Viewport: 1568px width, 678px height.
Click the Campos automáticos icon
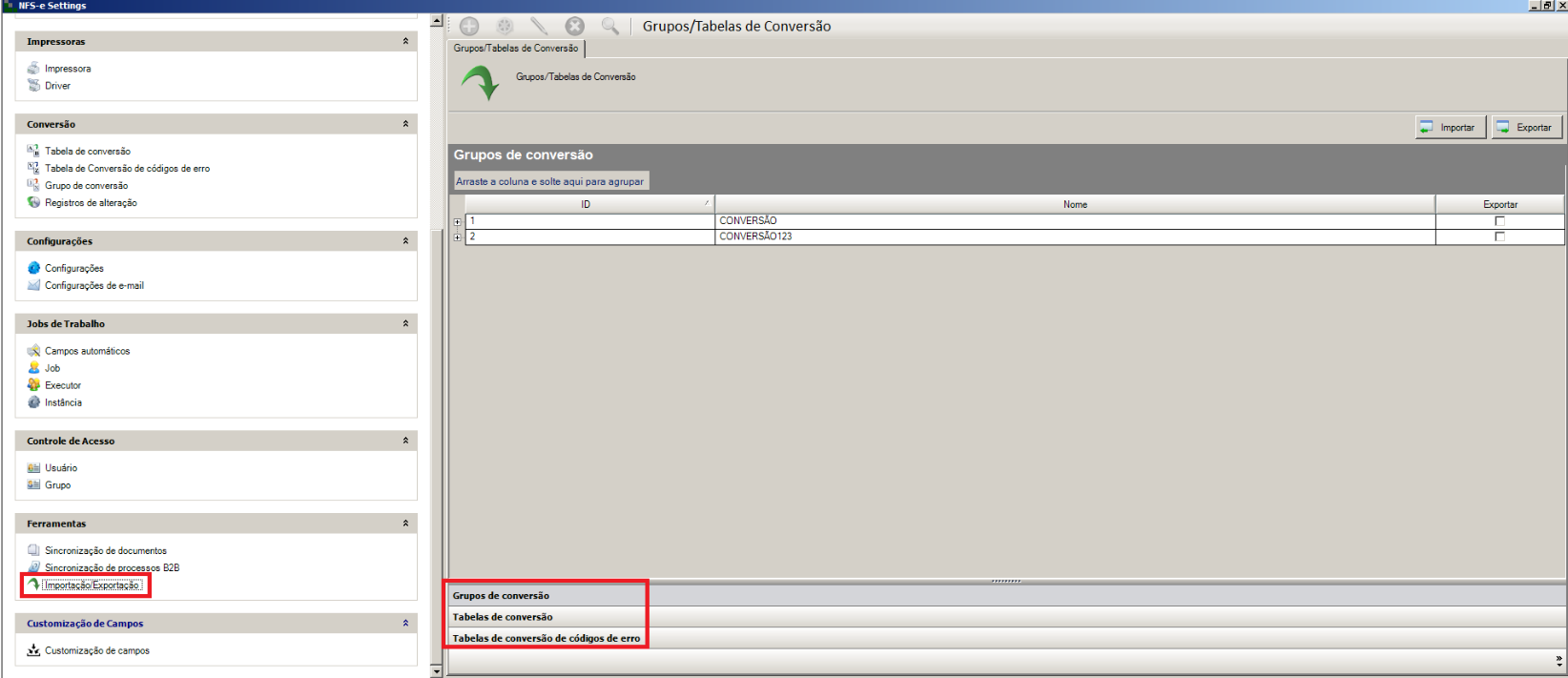(x=33, y=351)
